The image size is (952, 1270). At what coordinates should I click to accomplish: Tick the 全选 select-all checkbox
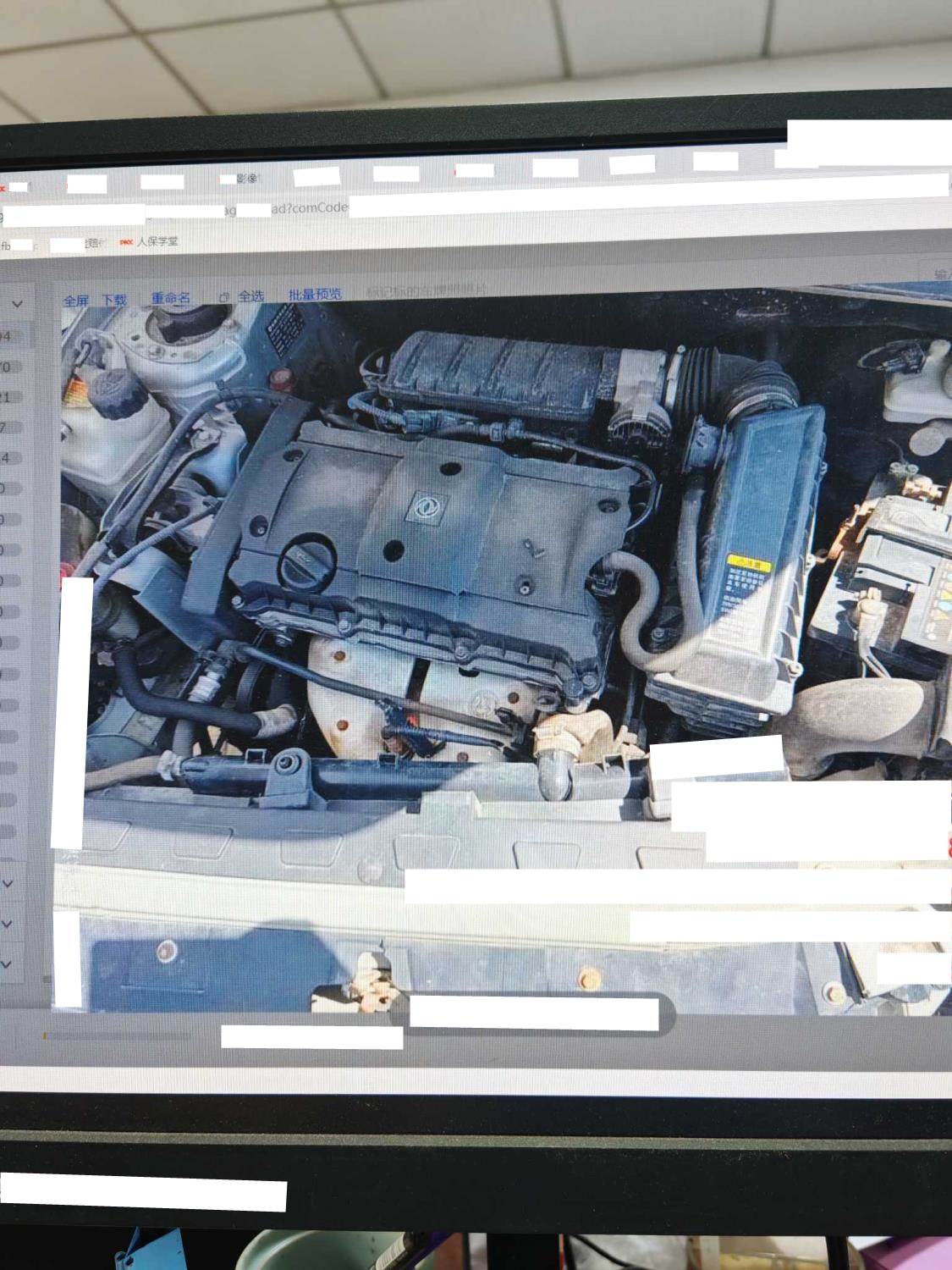pyautogui.click(x=225, y=297)
